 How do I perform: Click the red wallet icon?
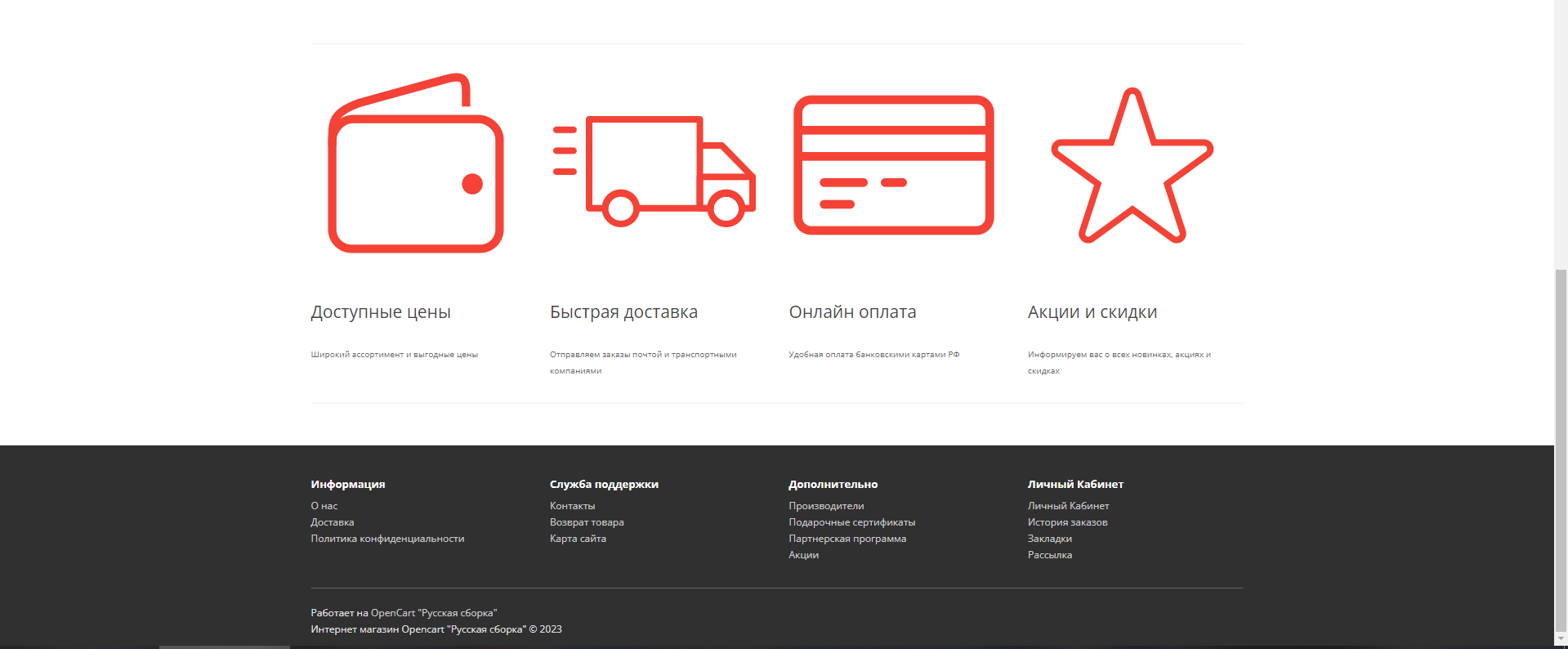(415, 163)
